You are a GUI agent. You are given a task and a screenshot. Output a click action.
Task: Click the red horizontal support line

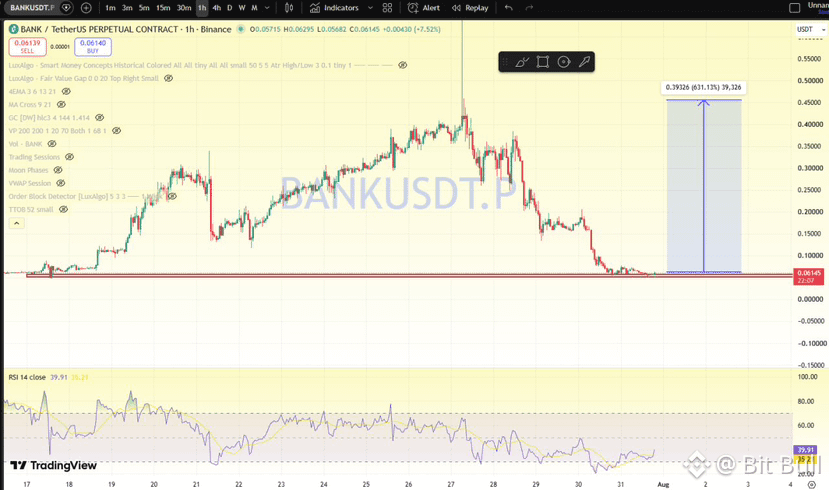click(x=410, y=275)
